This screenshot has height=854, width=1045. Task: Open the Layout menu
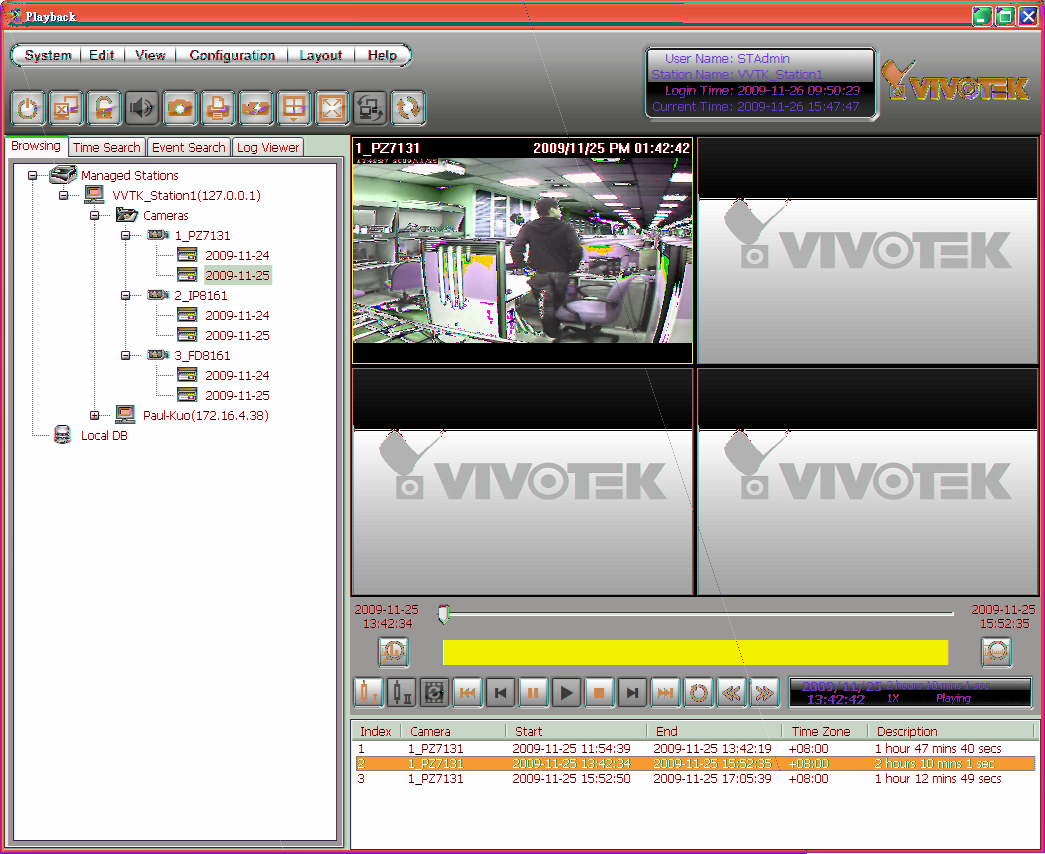point(321,55)
